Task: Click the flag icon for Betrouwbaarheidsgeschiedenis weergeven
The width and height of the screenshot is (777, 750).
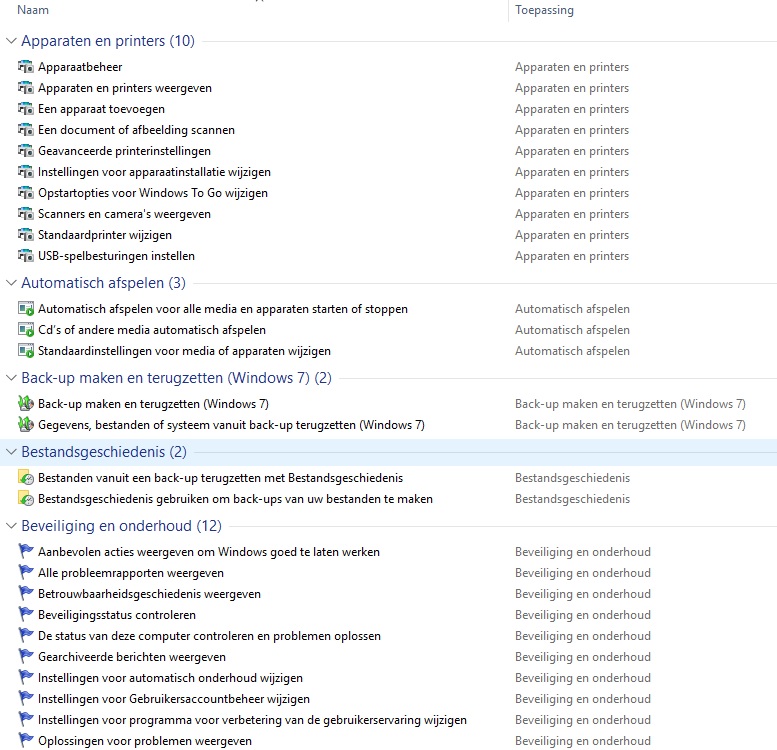Action: 26,593
